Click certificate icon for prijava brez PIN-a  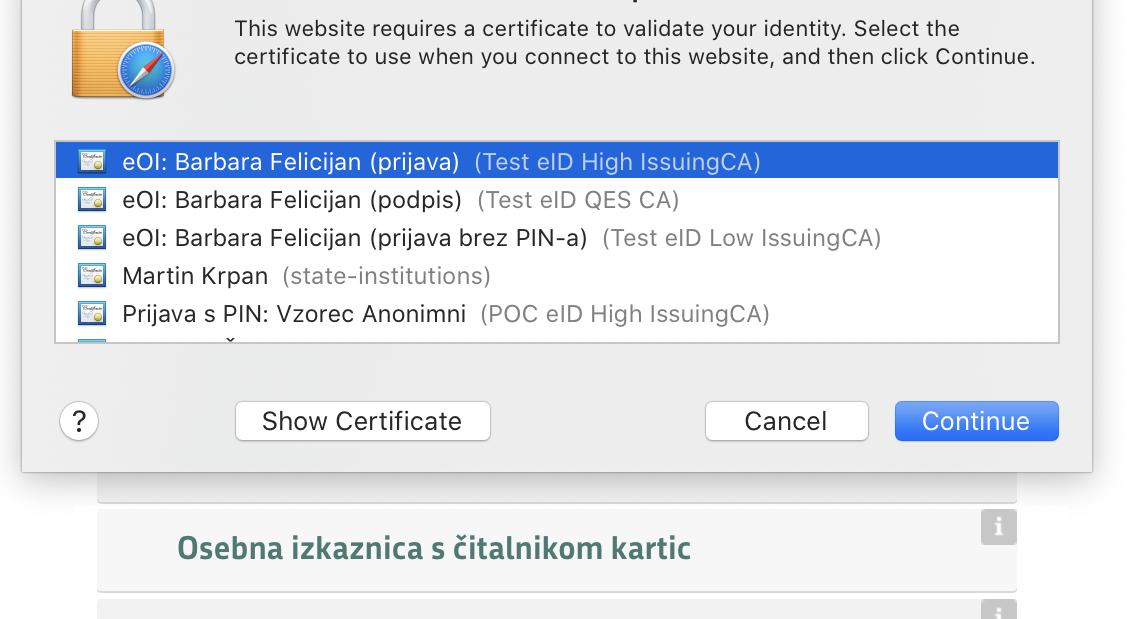point(92,238)
